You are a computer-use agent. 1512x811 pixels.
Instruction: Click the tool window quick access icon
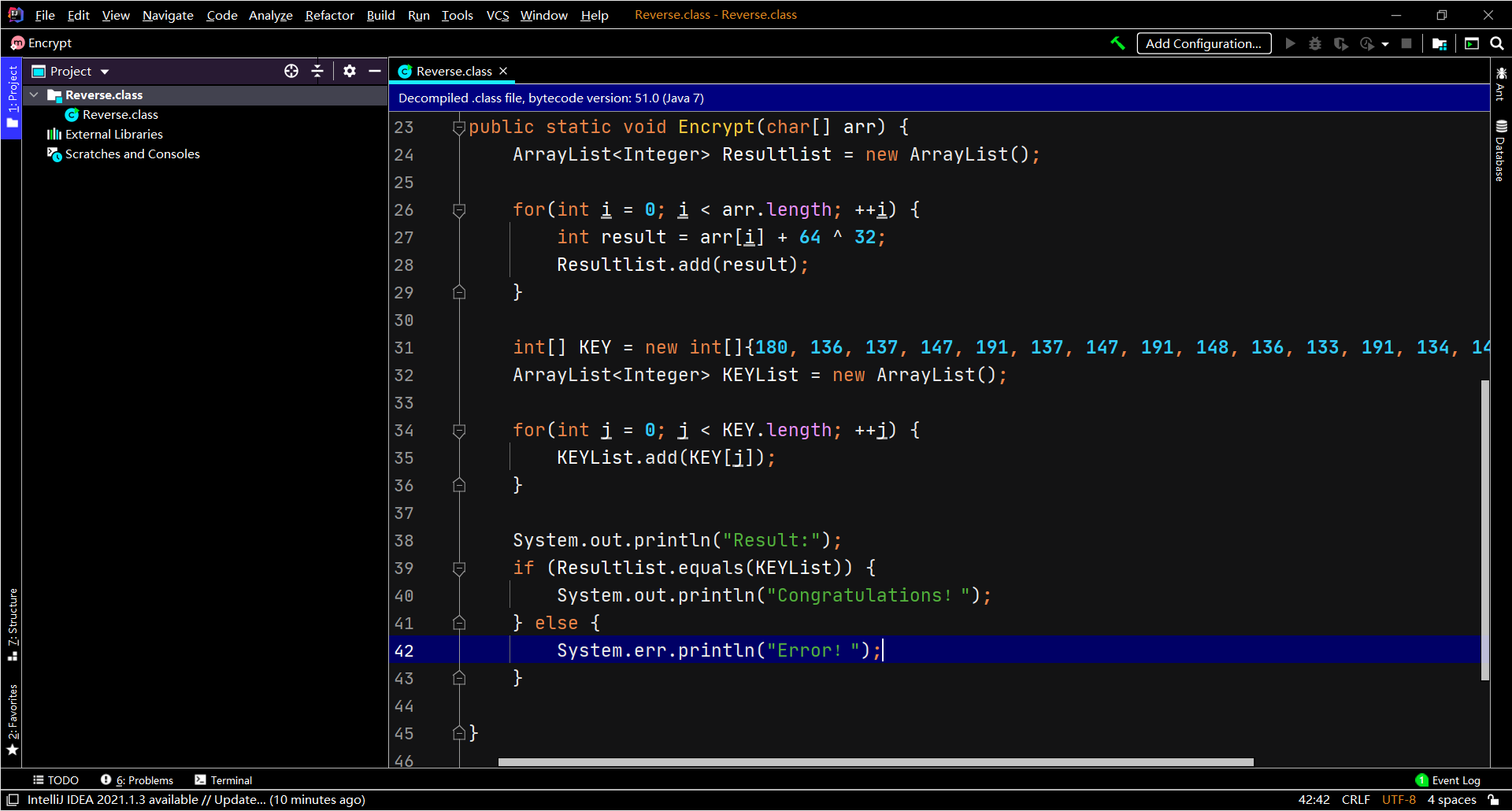tap(13, 799)
